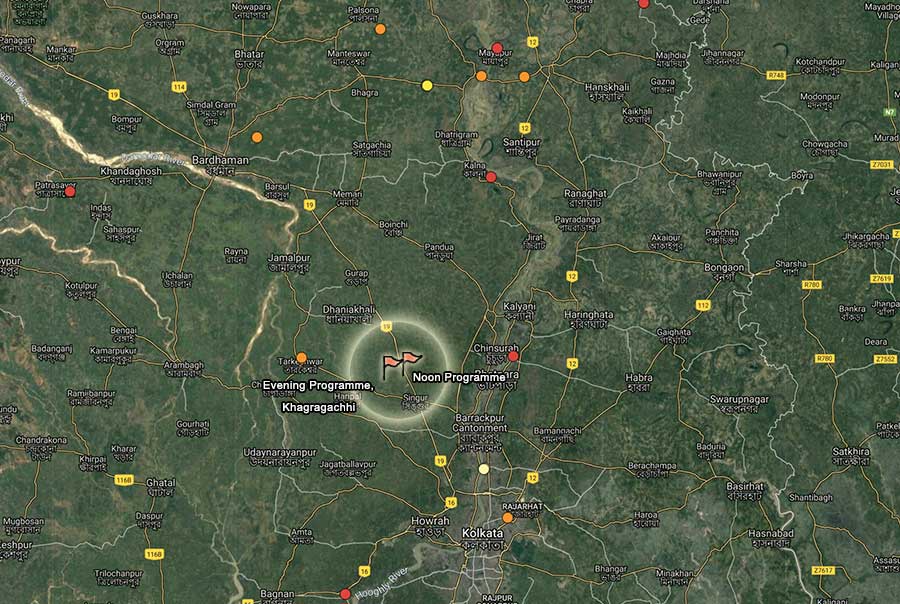Click the Arambagh town label
Screen dimensions: 900x604
pyautogui.click(x=184, y=365)
